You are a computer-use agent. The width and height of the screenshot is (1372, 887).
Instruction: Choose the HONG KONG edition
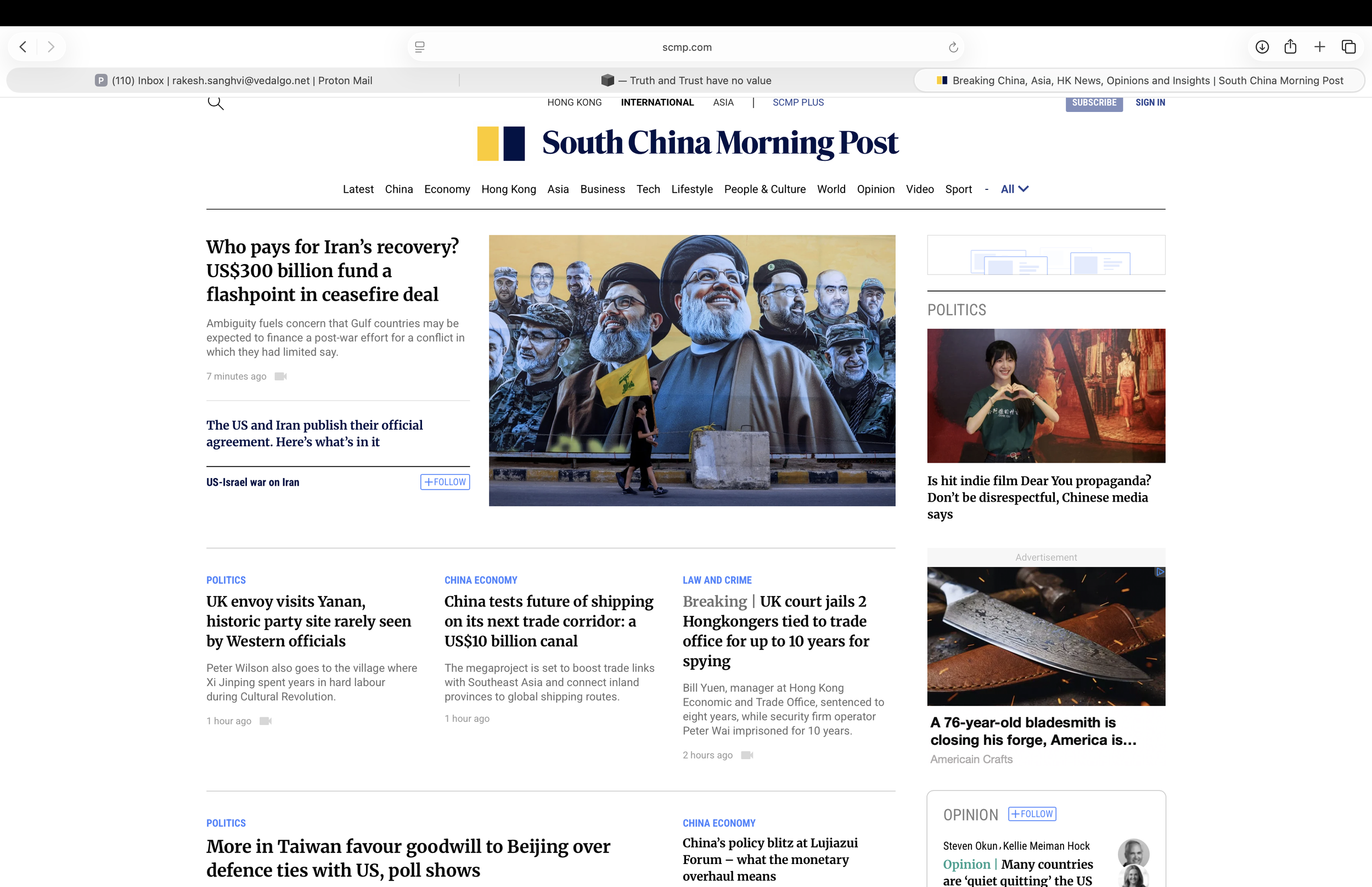point(575,103)
